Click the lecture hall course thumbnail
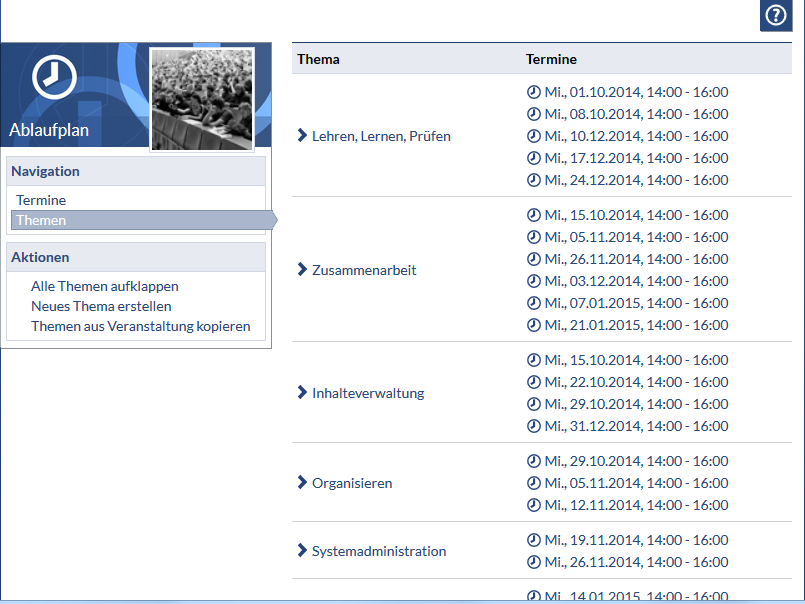805x604 pixels. coord(201,100)
